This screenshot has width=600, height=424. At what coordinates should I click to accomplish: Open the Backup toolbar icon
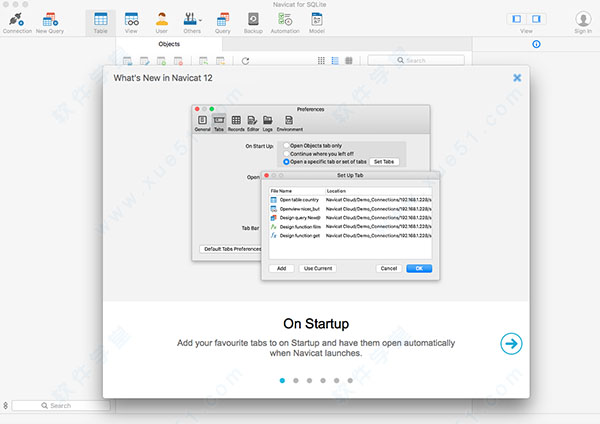(253, 23)
